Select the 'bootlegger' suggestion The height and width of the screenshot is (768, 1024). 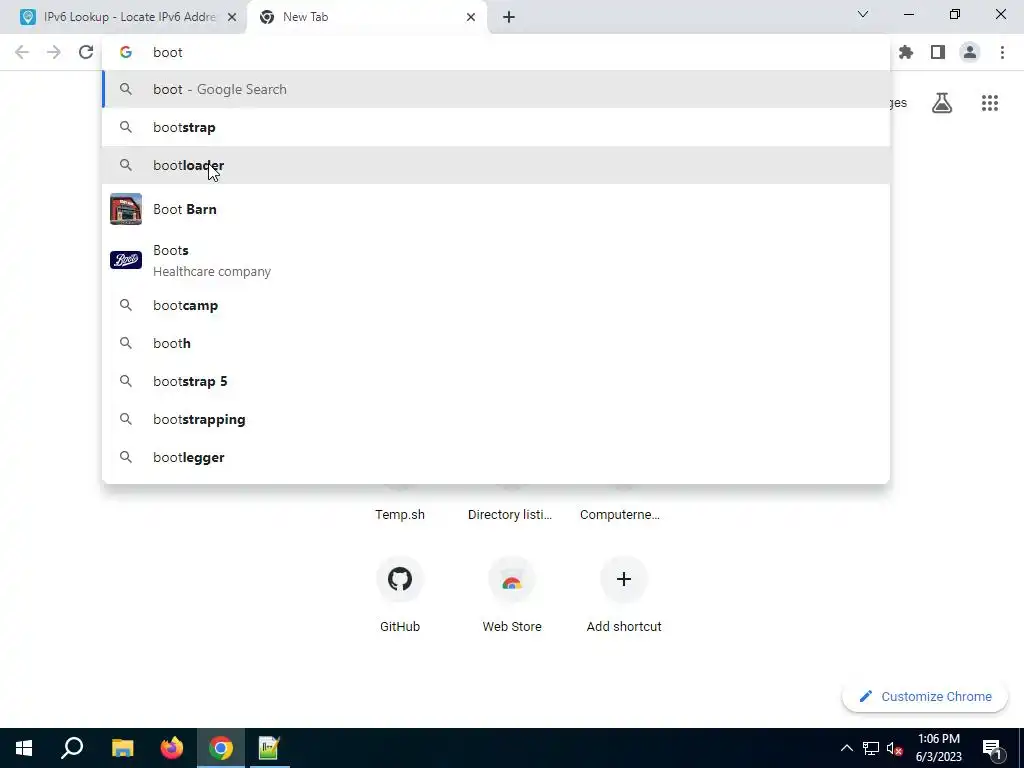[x=496, y=457]
